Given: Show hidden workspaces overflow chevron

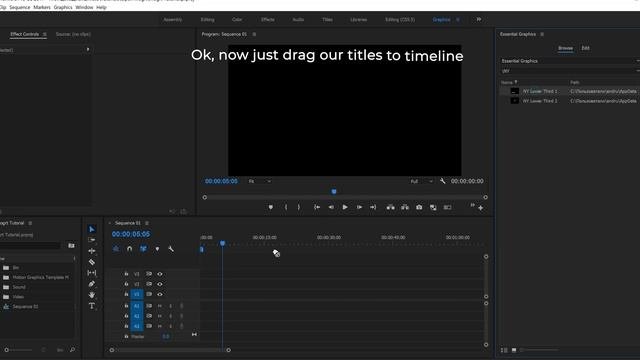Looking at the screenshot, I should [x=479, y=19].
